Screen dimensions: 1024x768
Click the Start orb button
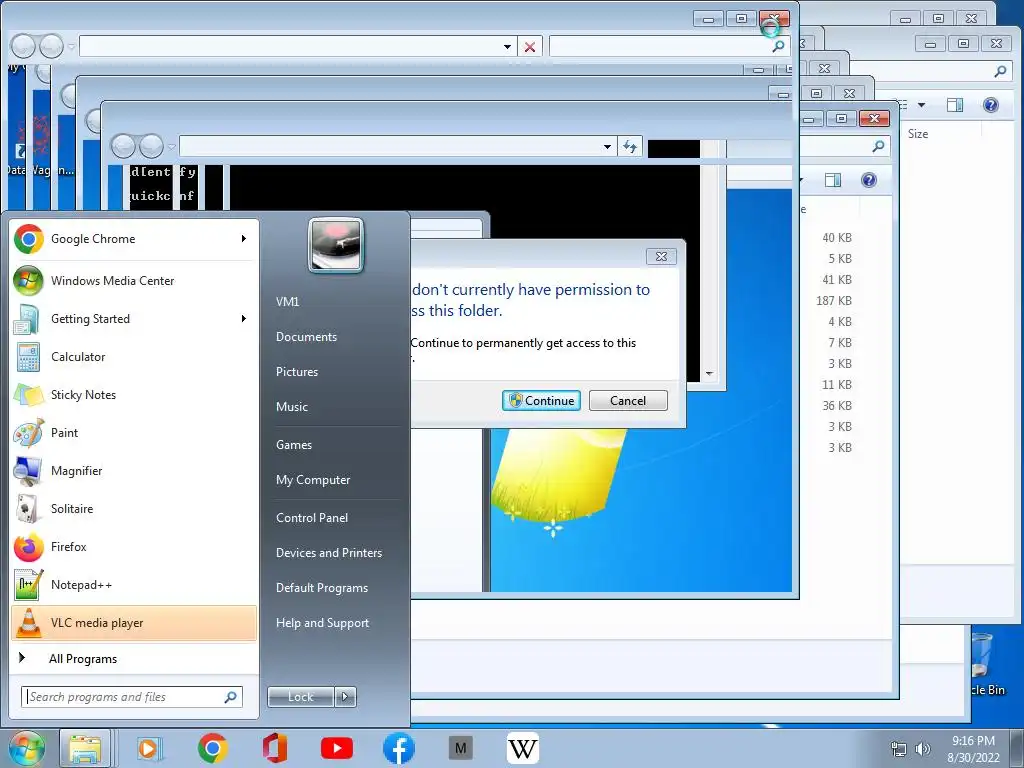[27, 748]
